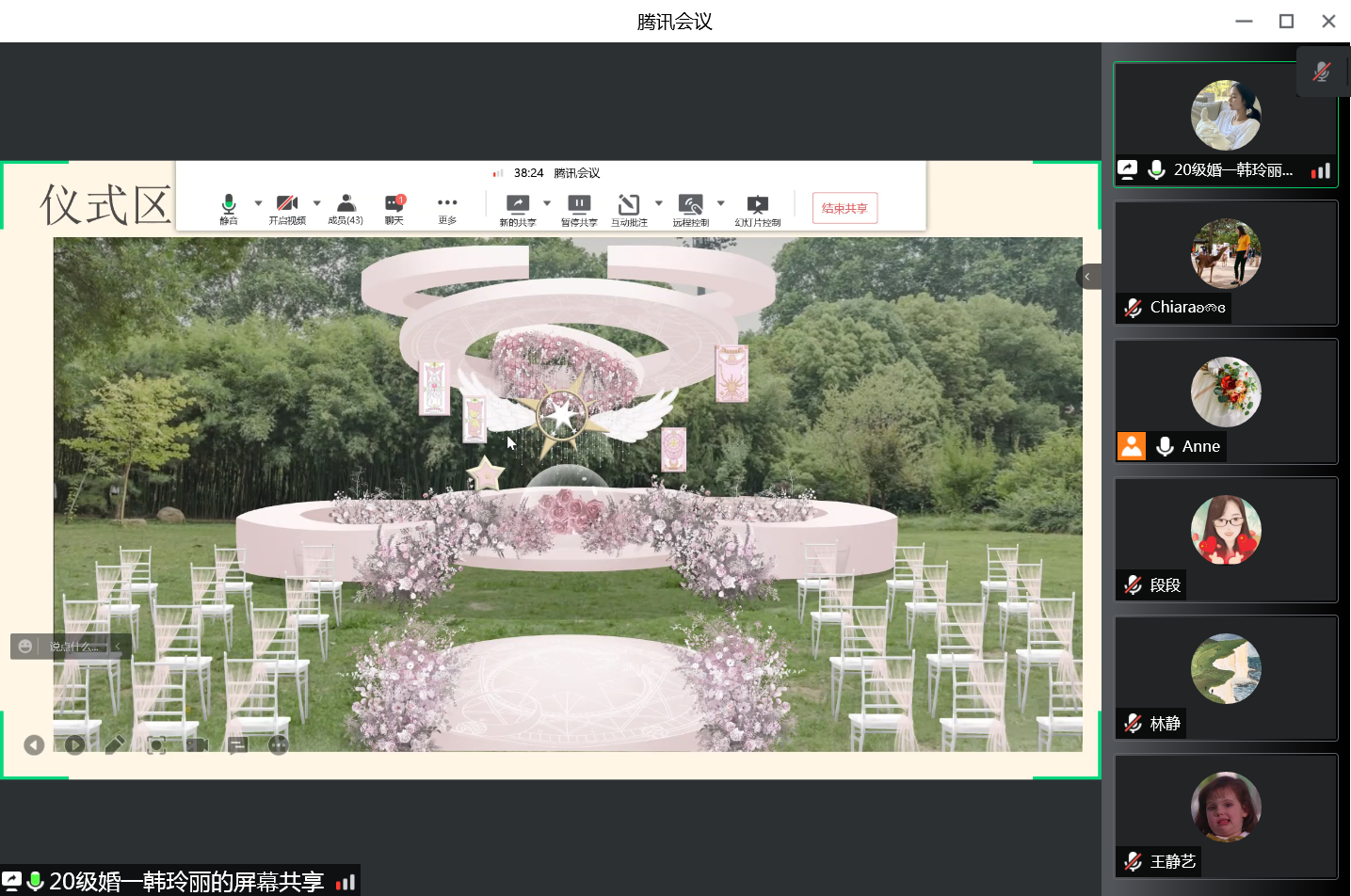Click the 结束共享 end sharing button
This screenshot has width=1351, height=896.
(x=844, y=208)
